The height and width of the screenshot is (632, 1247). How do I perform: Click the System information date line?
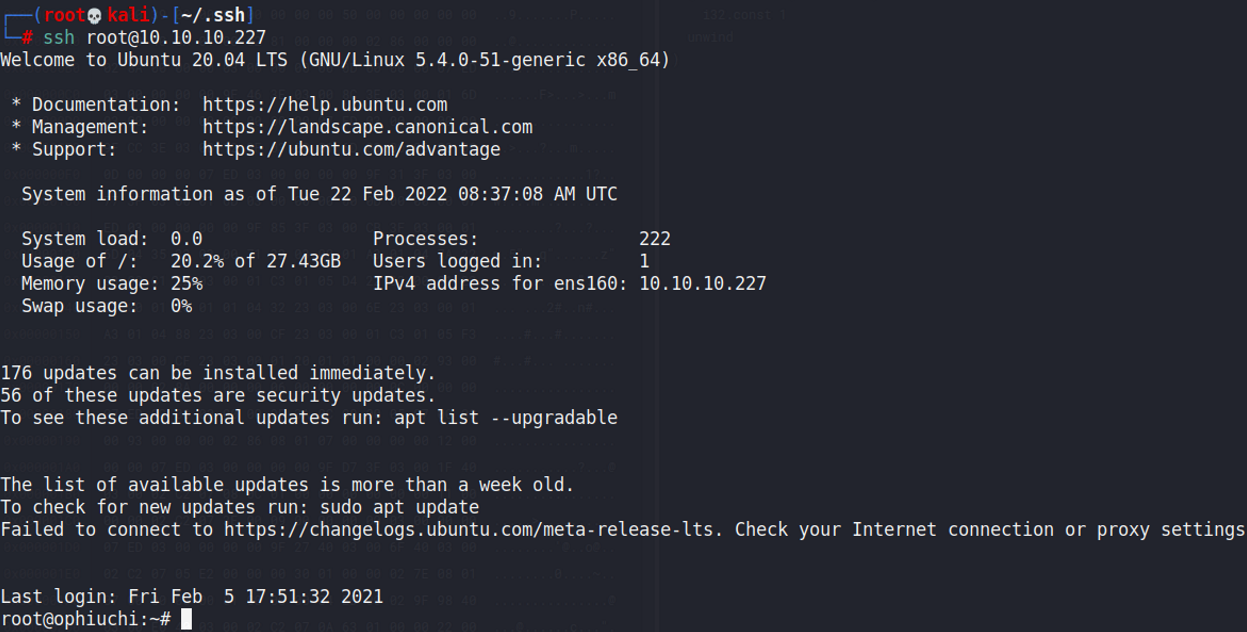click(319, 194)
